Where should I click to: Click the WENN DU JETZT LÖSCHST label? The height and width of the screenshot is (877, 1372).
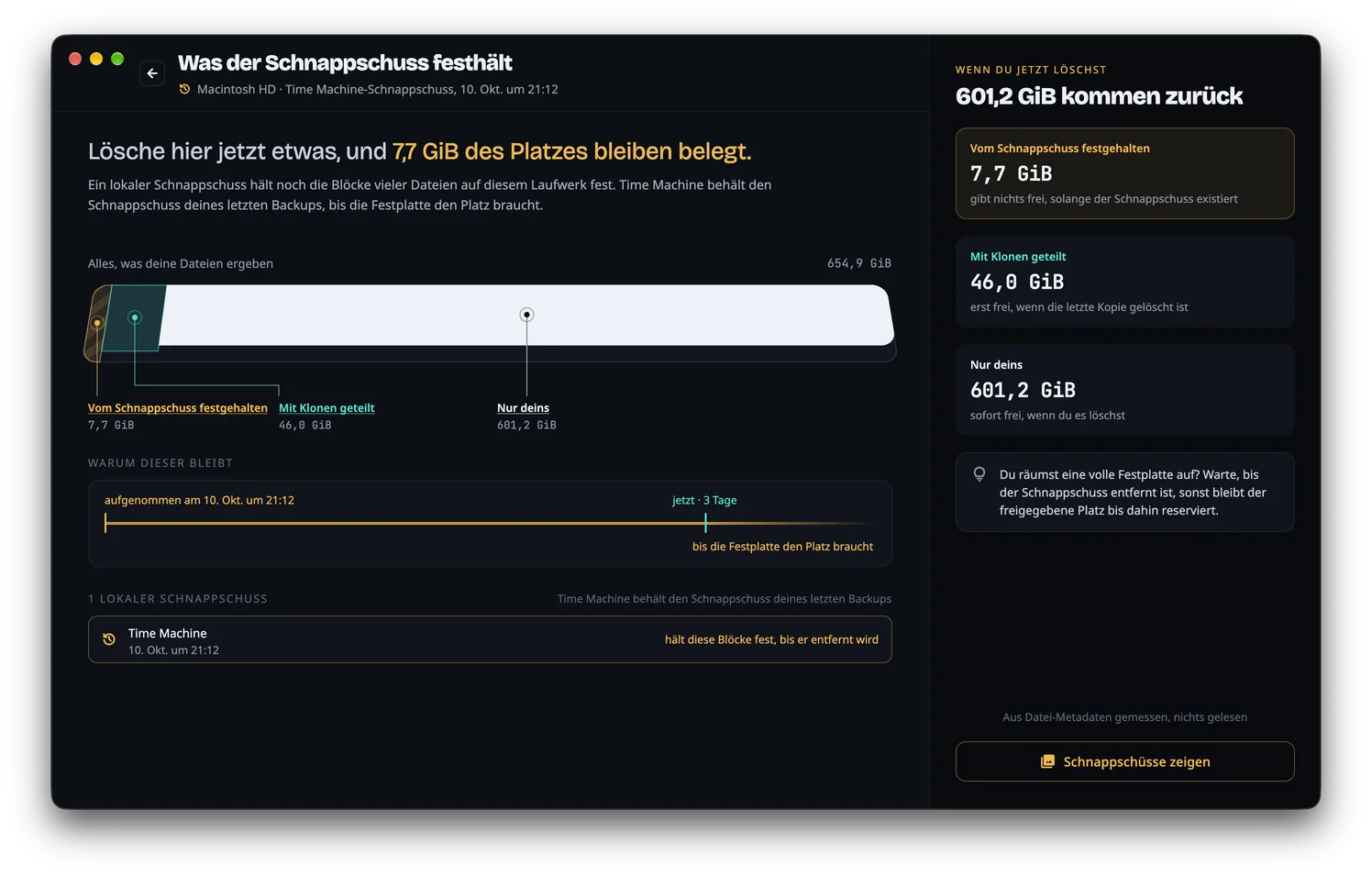(1031, 70)
